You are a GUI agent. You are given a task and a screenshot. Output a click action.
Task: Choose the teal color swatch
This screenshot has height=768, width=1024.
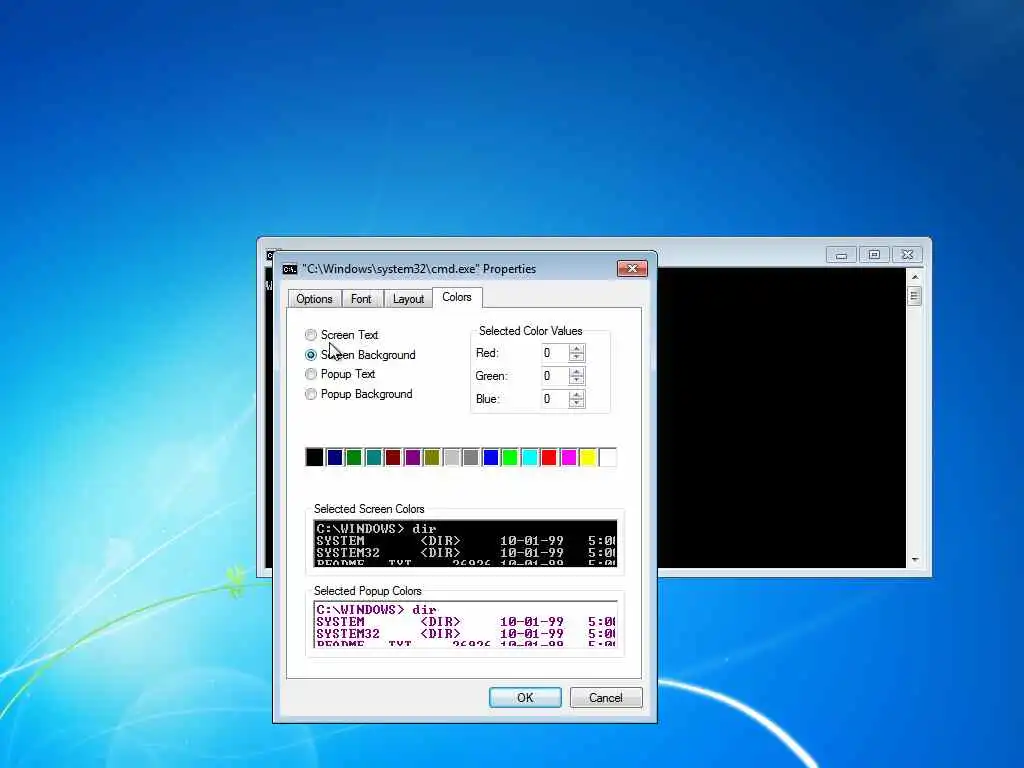[374, 457]
